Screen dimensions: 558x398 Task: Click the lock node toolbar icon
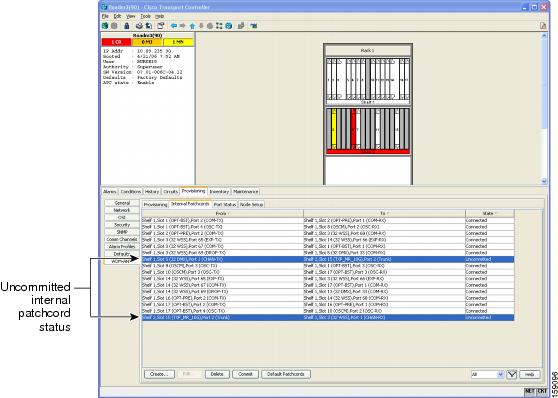tap(126, 26)
